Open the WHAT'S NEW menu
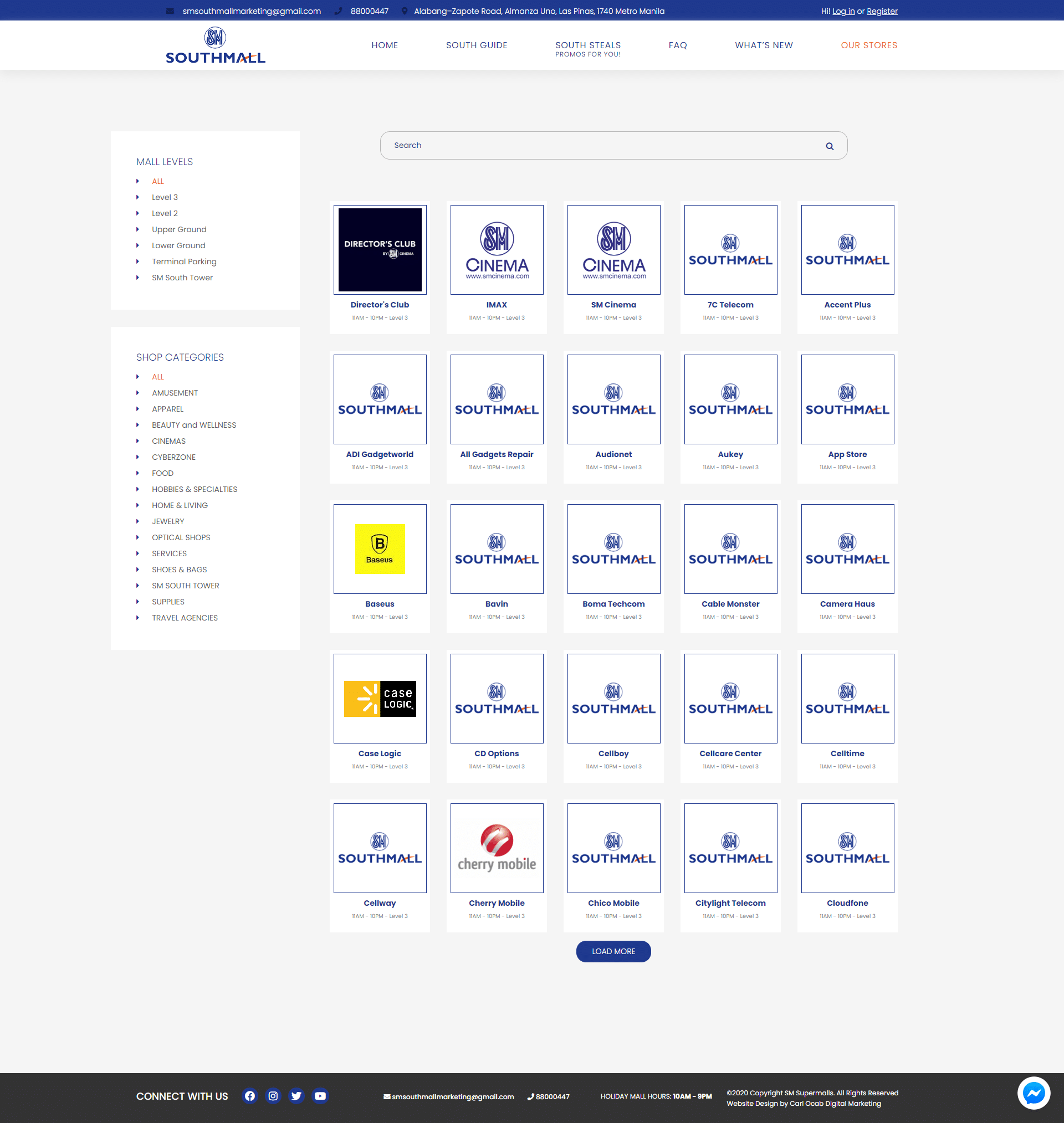The height and width of the screenshot is (1123, 1064). 764,45
